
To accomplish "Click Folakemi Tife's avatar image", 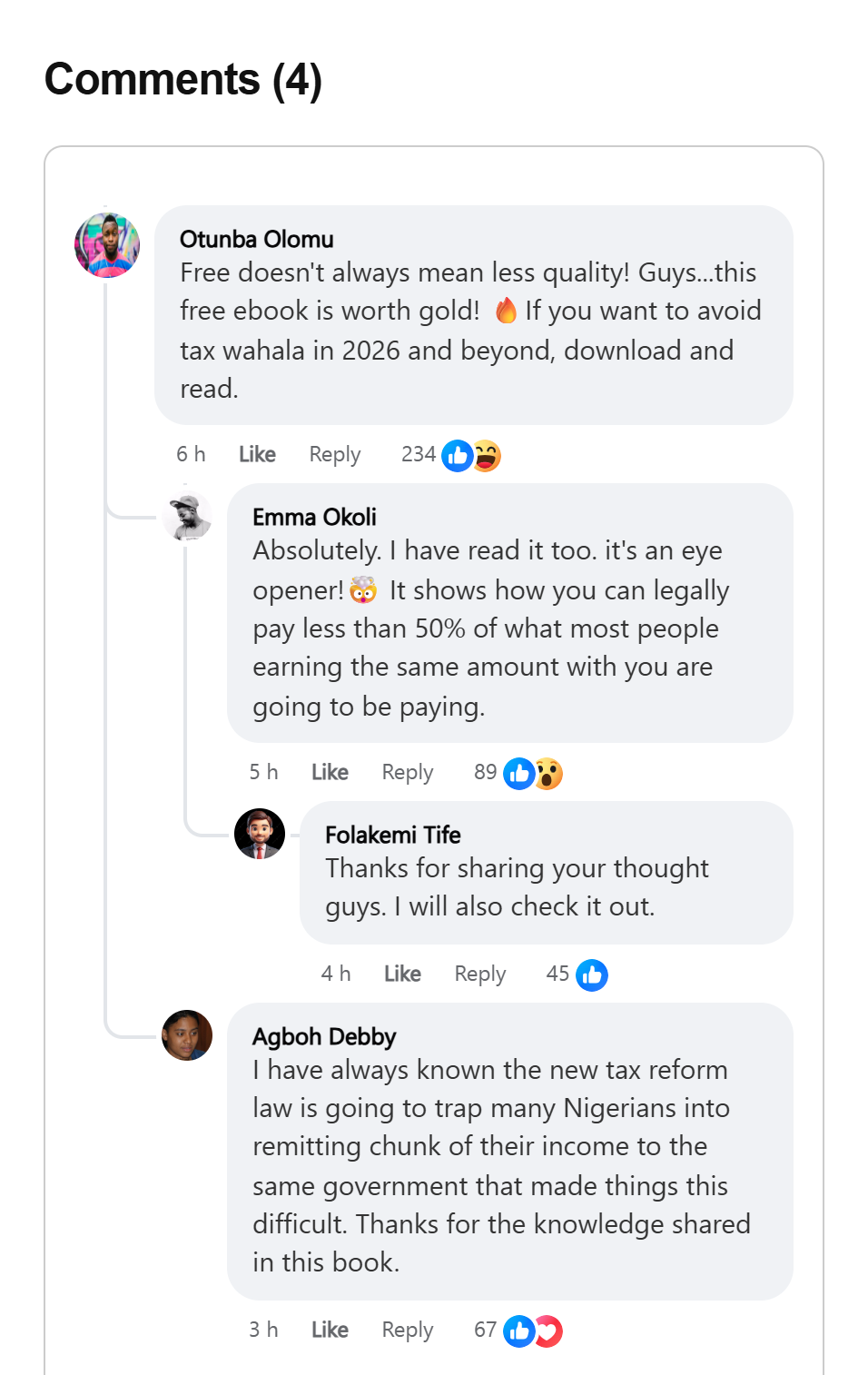I will pos(260,834).
